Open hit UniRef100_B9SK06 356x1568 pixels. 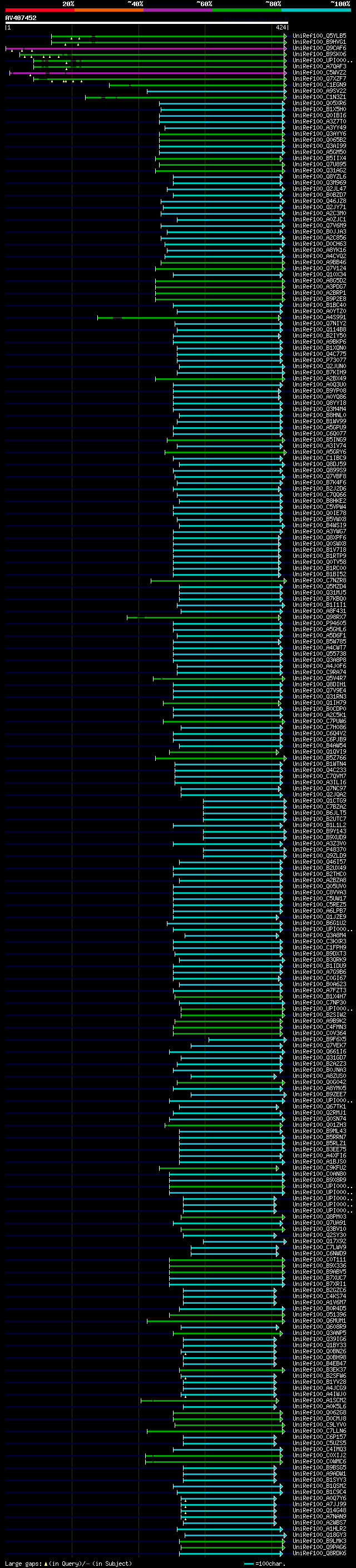click(x=319, y=54)
